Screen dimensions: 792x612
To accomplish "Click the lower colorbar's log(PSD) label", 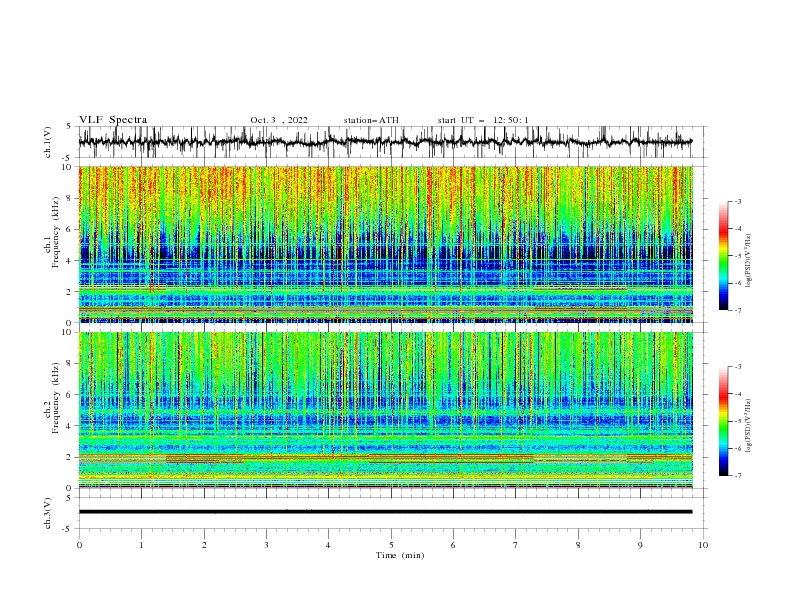I will point(749,426).
